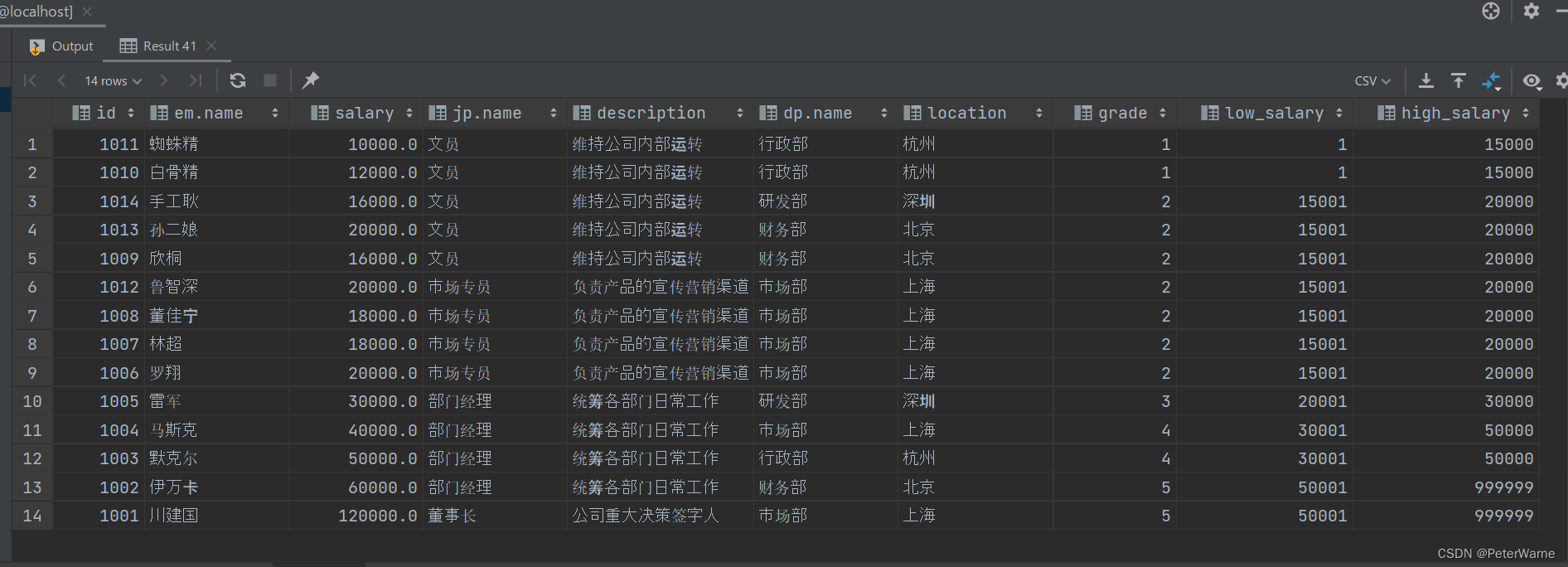
Task: Select row number 7 header
Action: [32, 316]
